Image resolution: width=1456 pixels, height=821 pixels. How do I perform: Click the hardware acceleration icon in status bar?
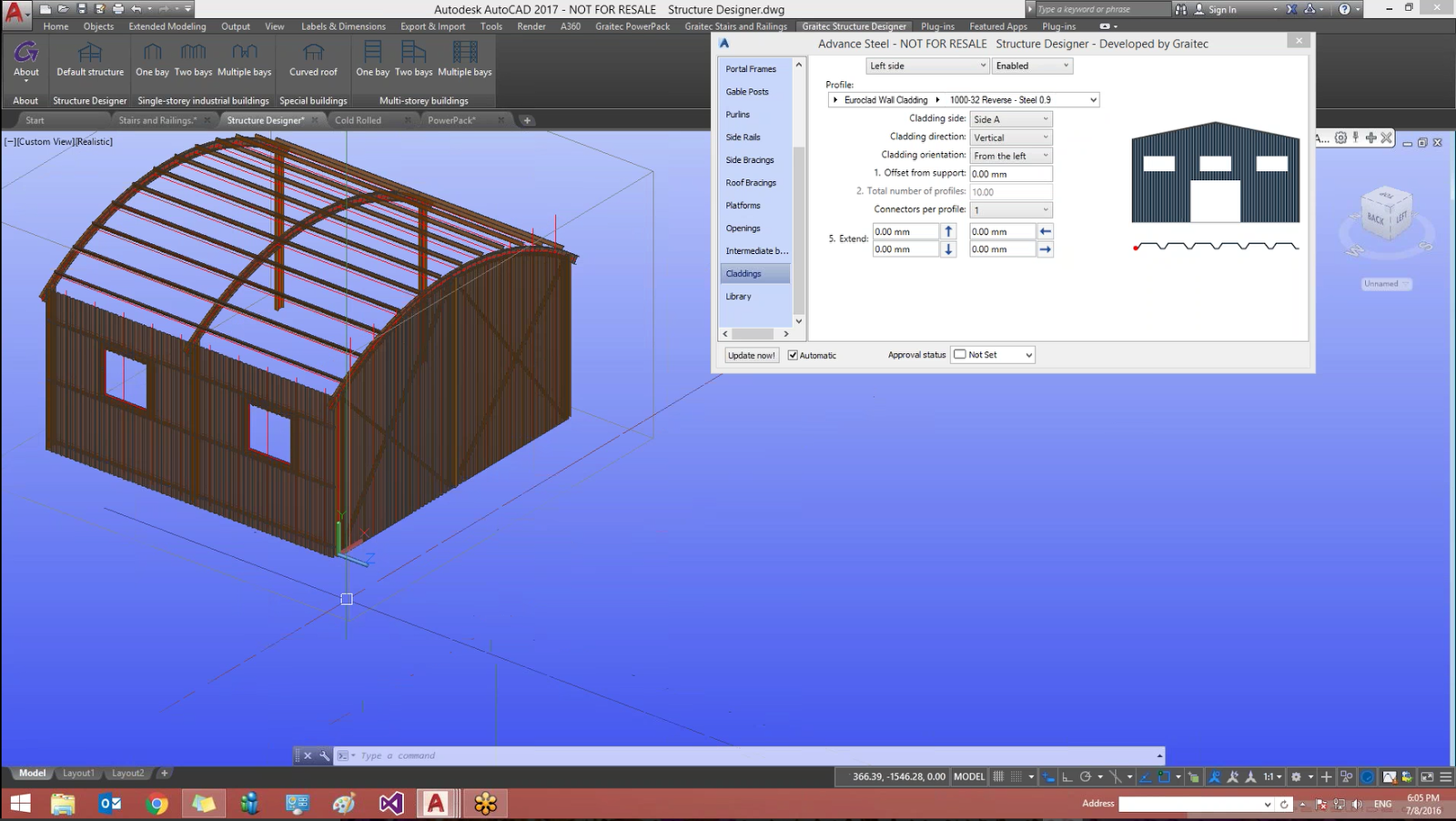(1369, 776)
